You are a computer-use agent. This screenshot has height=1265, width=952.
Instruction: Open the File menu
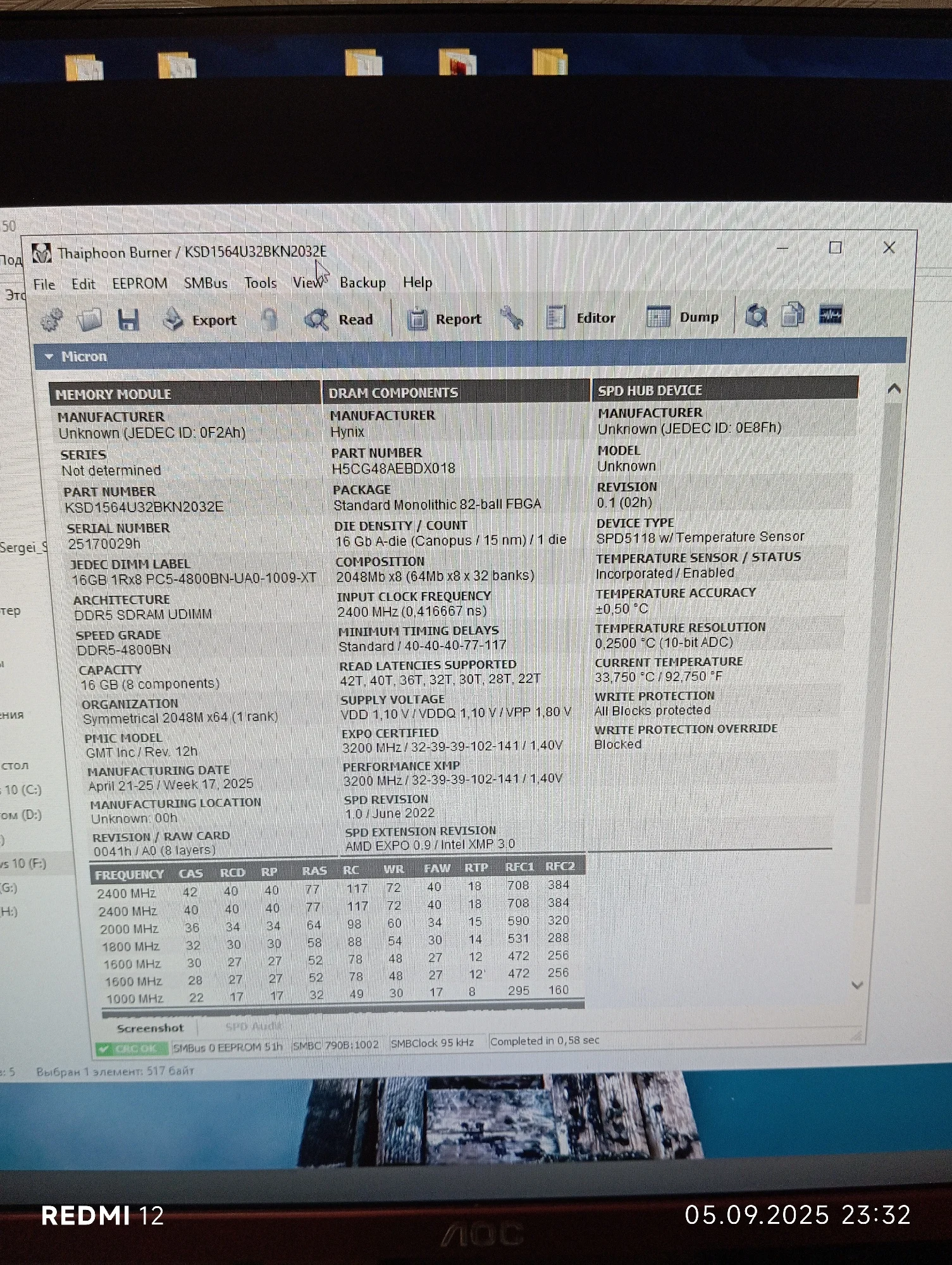tap(44, 284)
